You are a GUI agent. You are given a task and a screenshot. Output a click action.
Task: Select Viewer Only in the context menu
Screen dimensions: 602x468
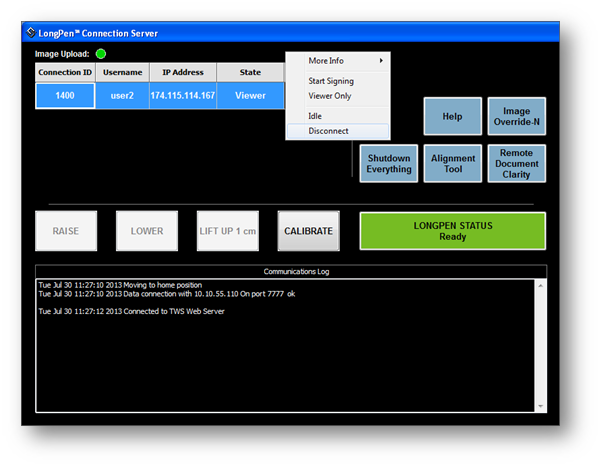click(330, 96)
